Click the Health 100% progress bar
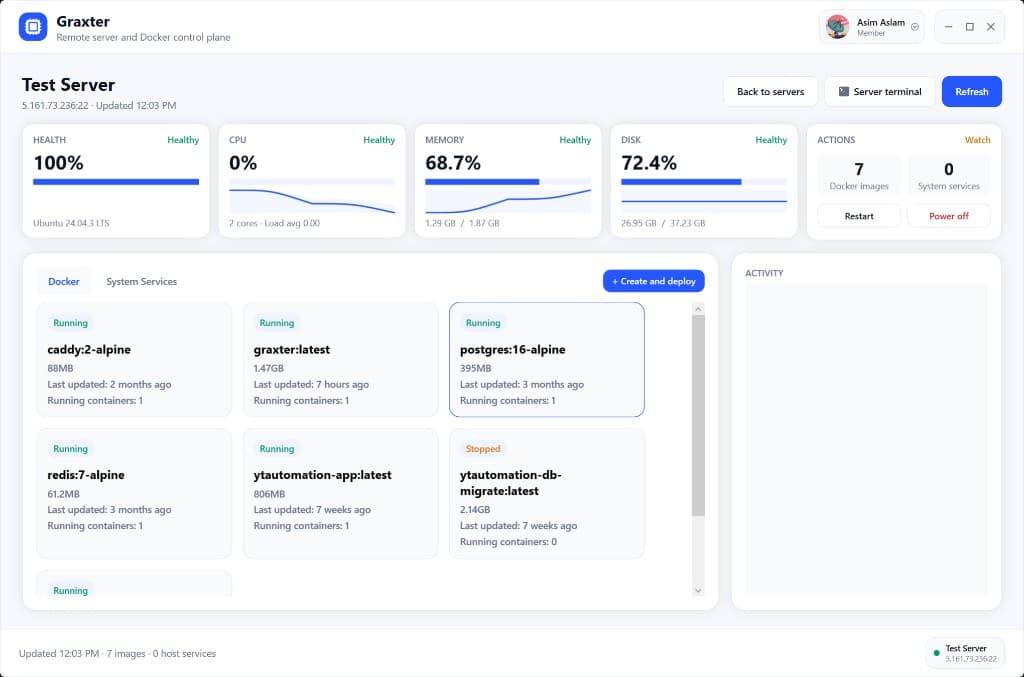This screenshot has height=677, width=1024. 116,182
